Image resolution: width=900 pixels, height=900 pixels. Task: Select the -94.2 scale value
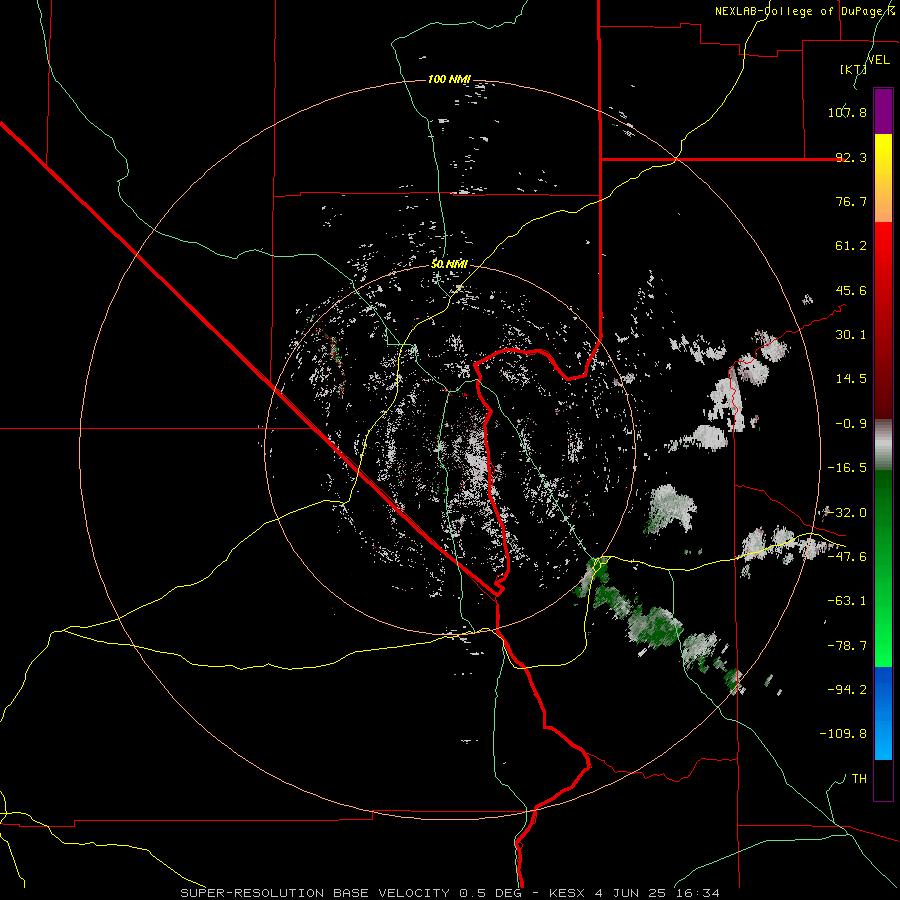[x=847, y=689]
